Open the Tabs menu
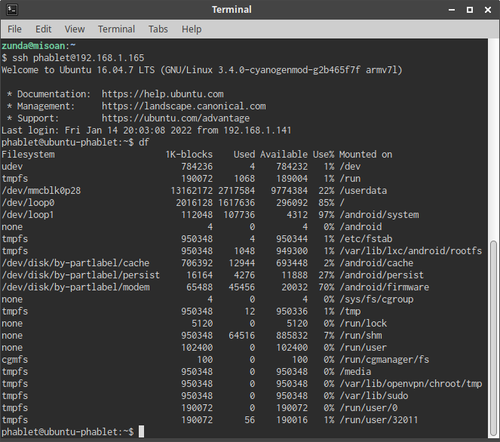Viewport: 500px width, 442px height. click(x=158, y=29)
